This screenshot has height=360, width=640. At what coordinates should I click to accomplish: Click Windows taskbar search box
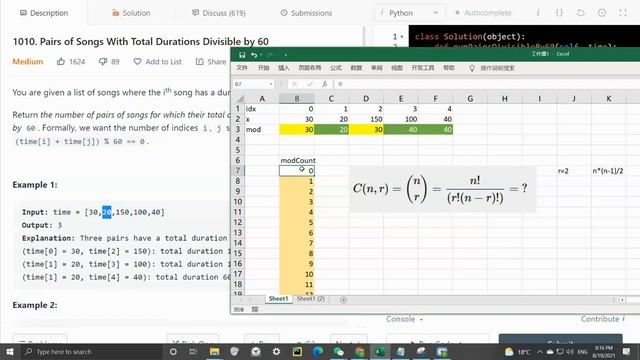click(91, 351)
